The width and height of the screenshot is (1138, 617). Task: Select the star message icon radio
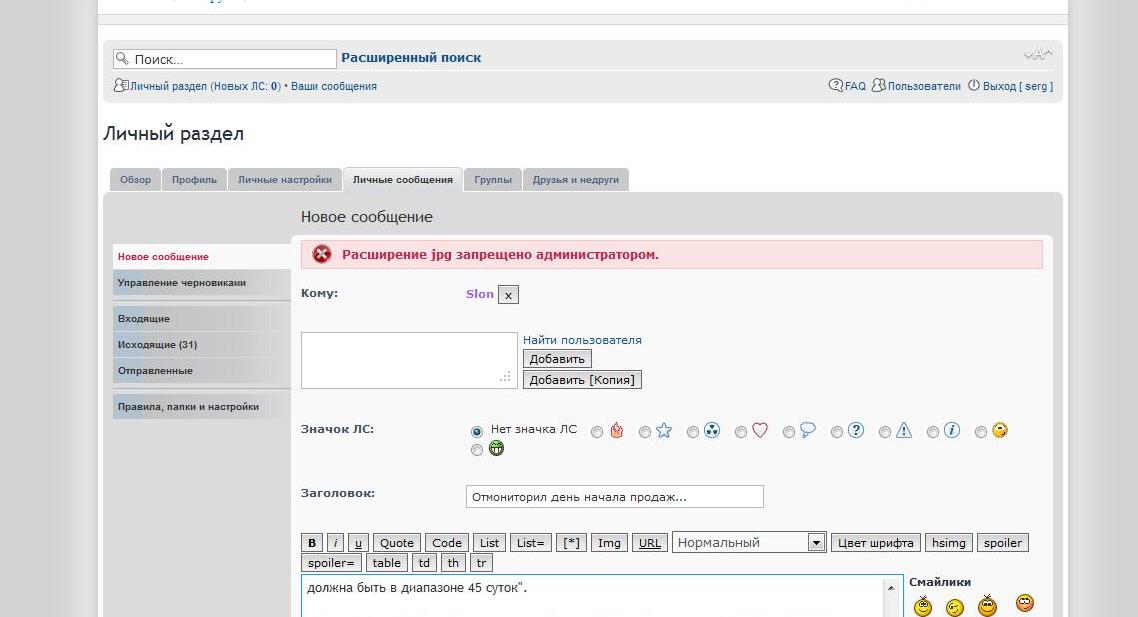click(x=645, y=432)
